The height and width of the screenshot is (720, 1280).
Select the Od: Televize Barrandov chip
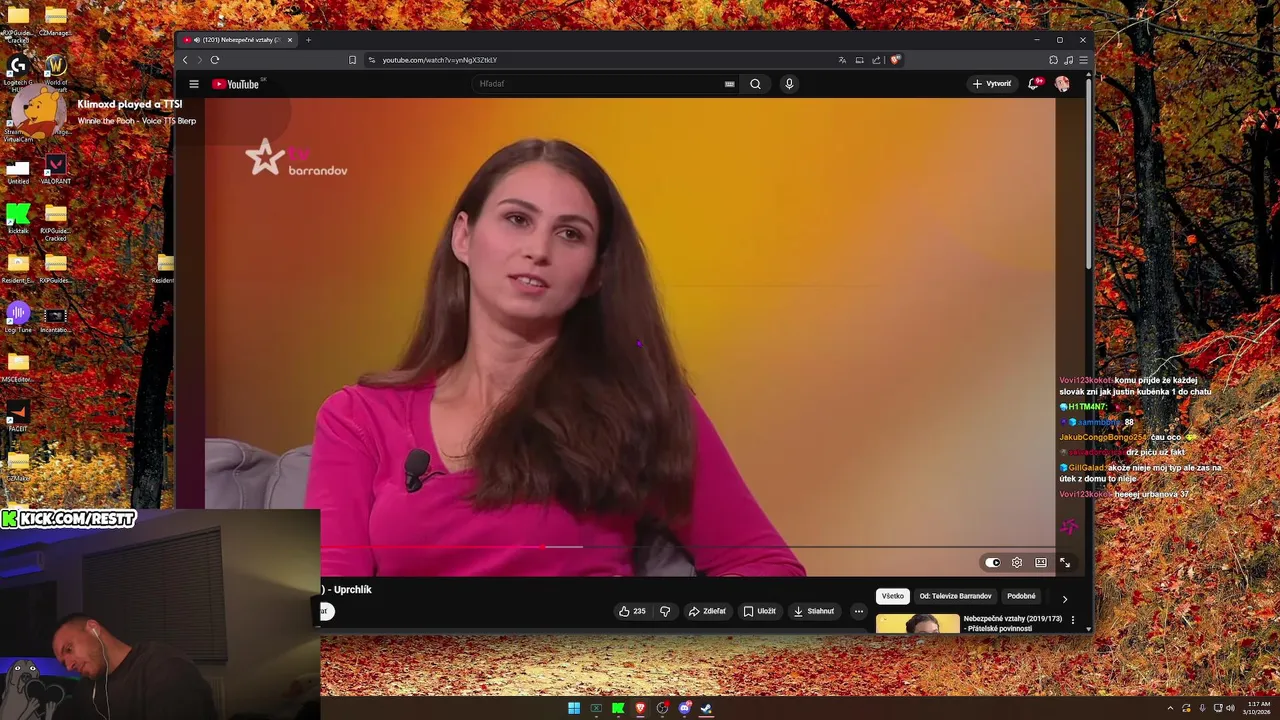955,596
